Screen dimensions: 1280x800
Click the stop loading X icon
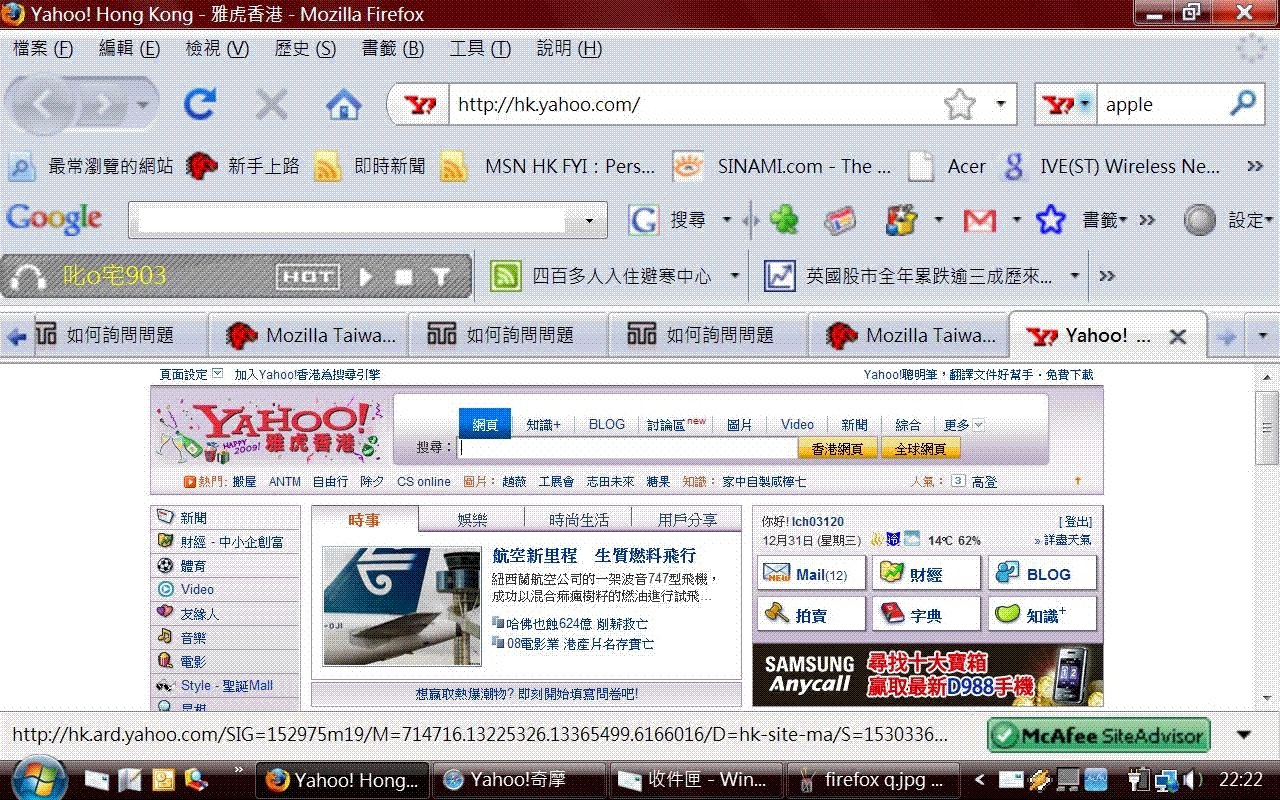pyautogui.click(x=271, y=104)
